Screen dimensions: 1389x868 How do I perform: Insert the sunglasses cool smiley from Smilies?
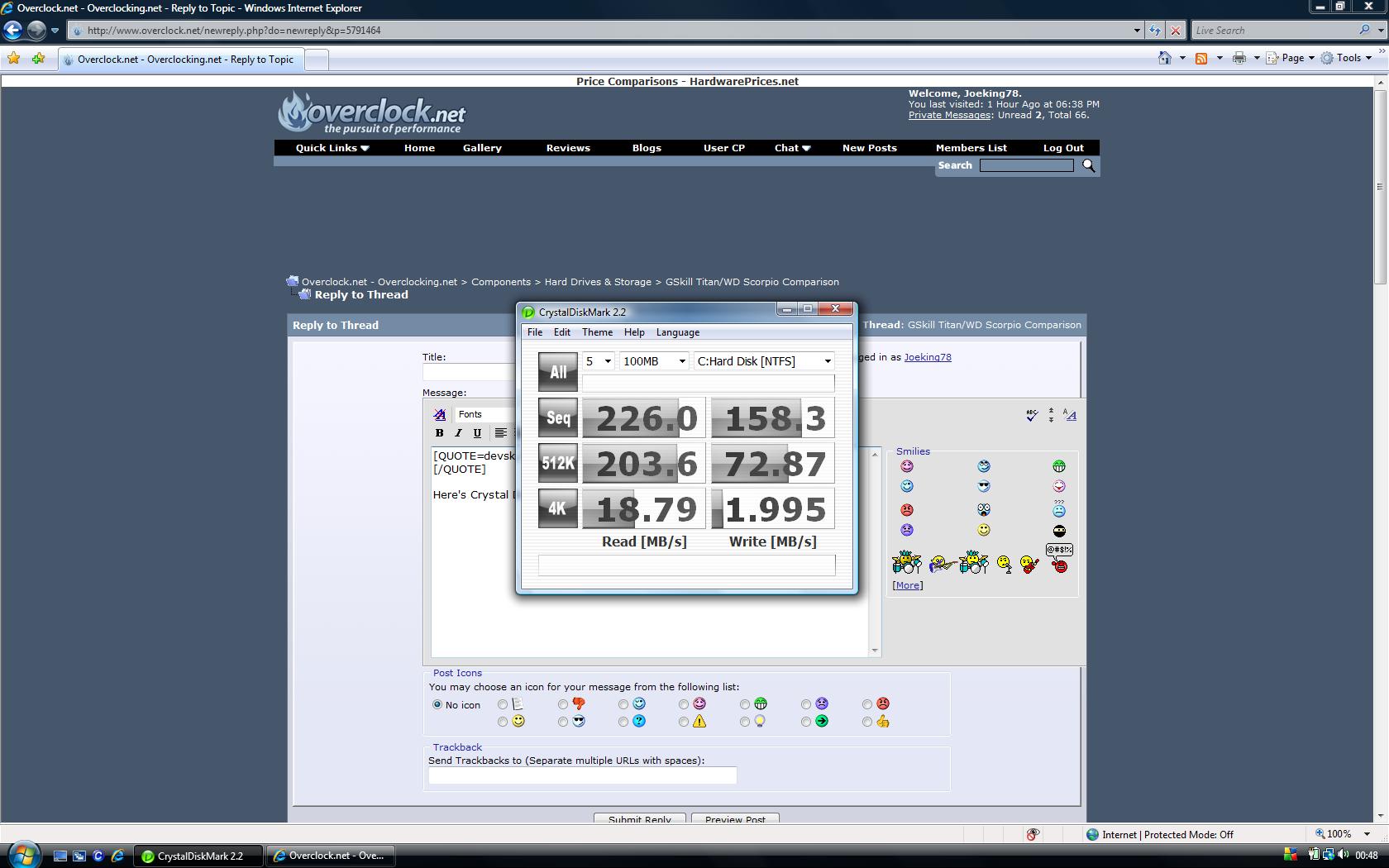tap(984, 486)
